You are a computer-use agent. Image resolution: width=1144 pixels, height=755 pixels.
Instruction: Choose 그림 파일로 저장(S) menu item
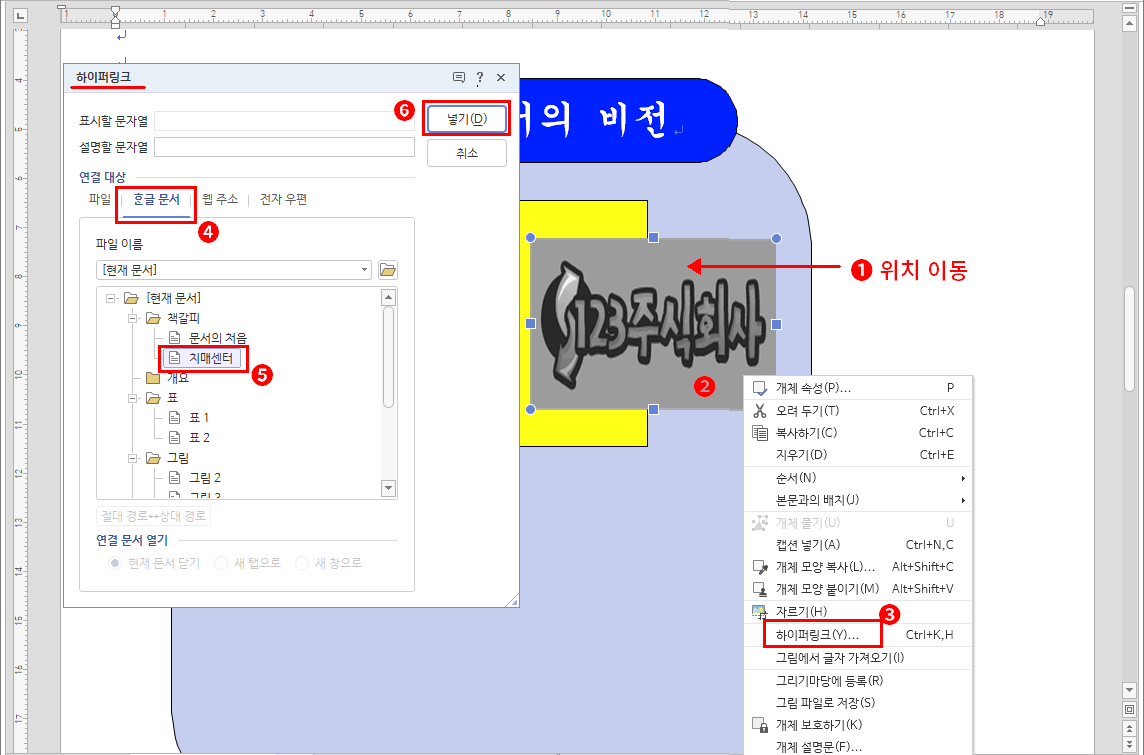tap(859, 702)
